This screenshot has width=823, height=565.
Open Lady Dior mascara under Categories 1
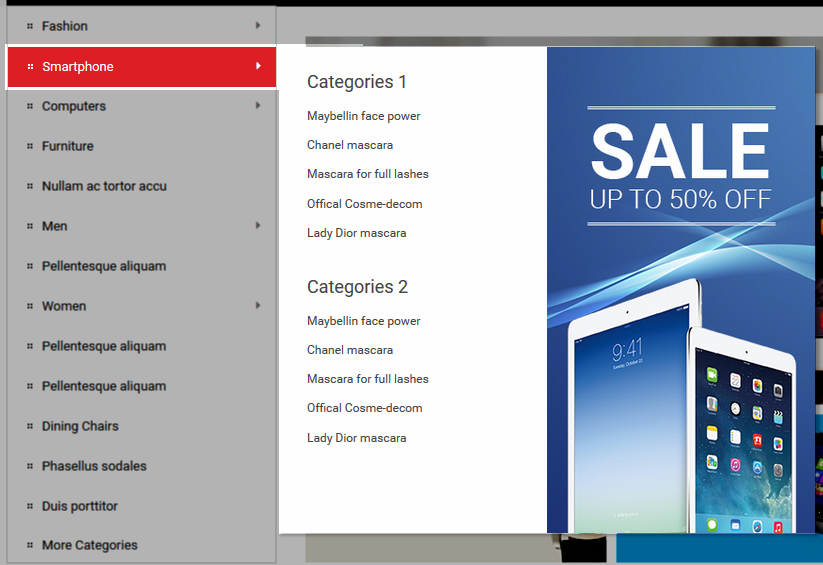coord(357,233)
